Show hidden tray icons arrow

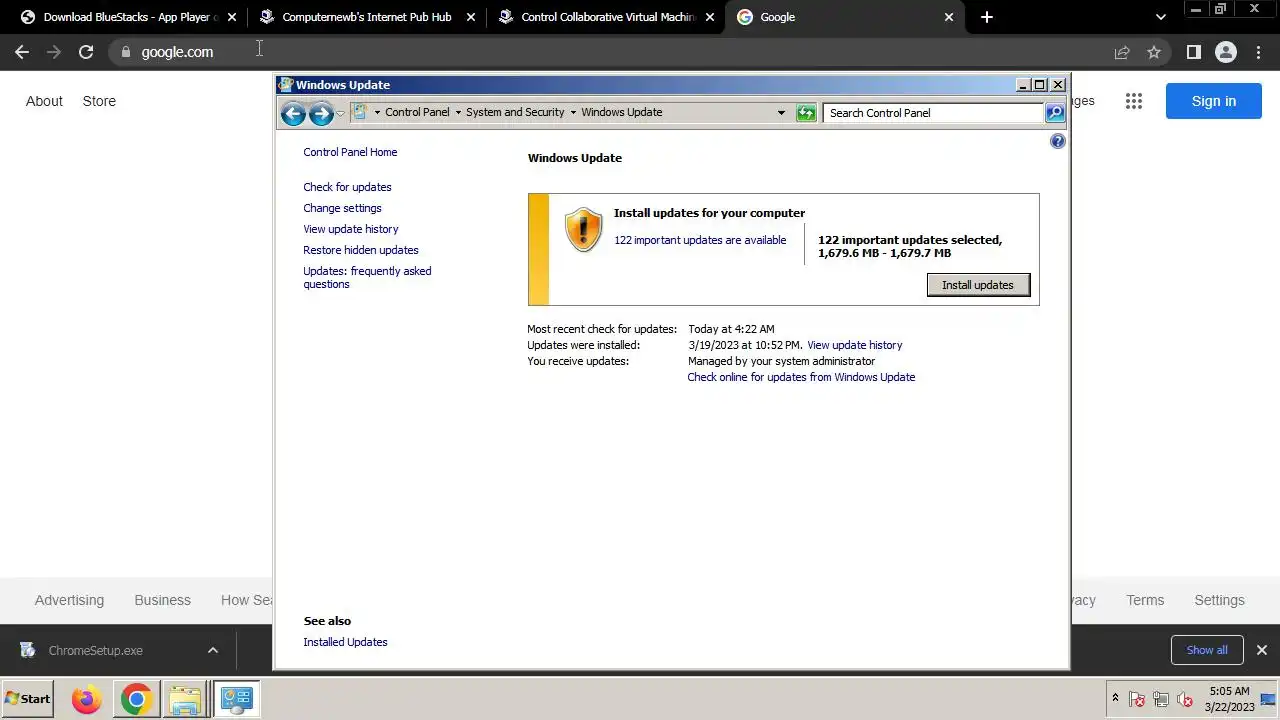point(1115,698)
